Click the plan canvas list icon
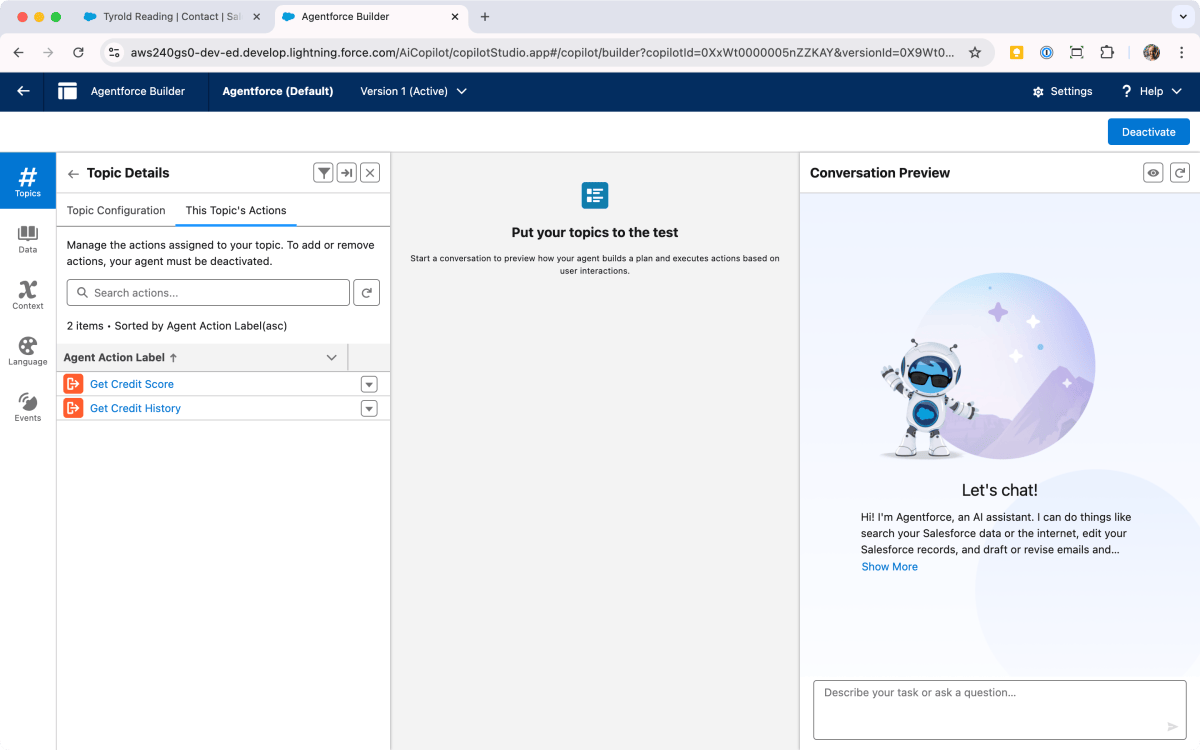The width and height of the screenshot is (1200, 750). (595, 195)
